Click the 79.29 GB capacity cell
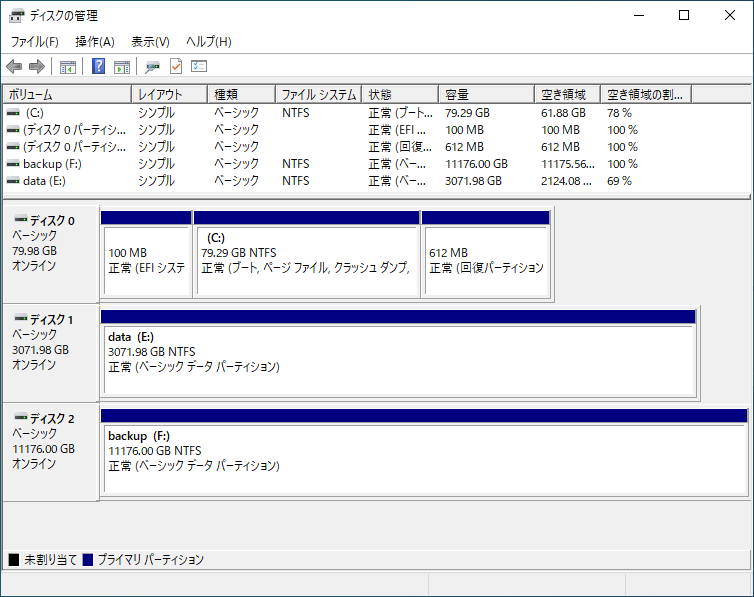The width and height of the screenshot is (754, 597). (467, 113)
